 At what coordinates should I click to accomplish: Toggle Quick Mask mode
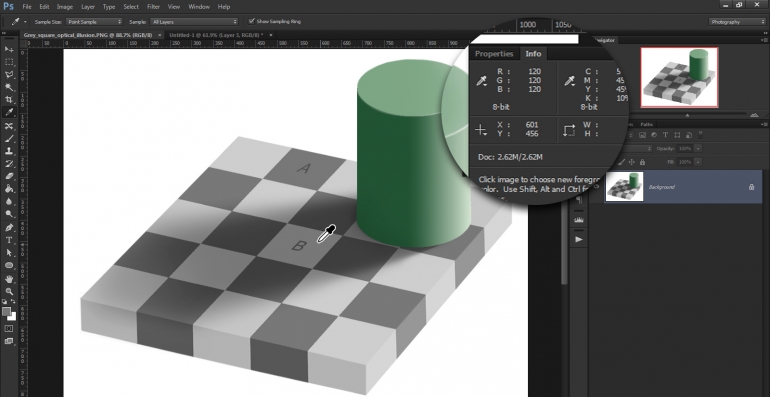tap(9, 328)
